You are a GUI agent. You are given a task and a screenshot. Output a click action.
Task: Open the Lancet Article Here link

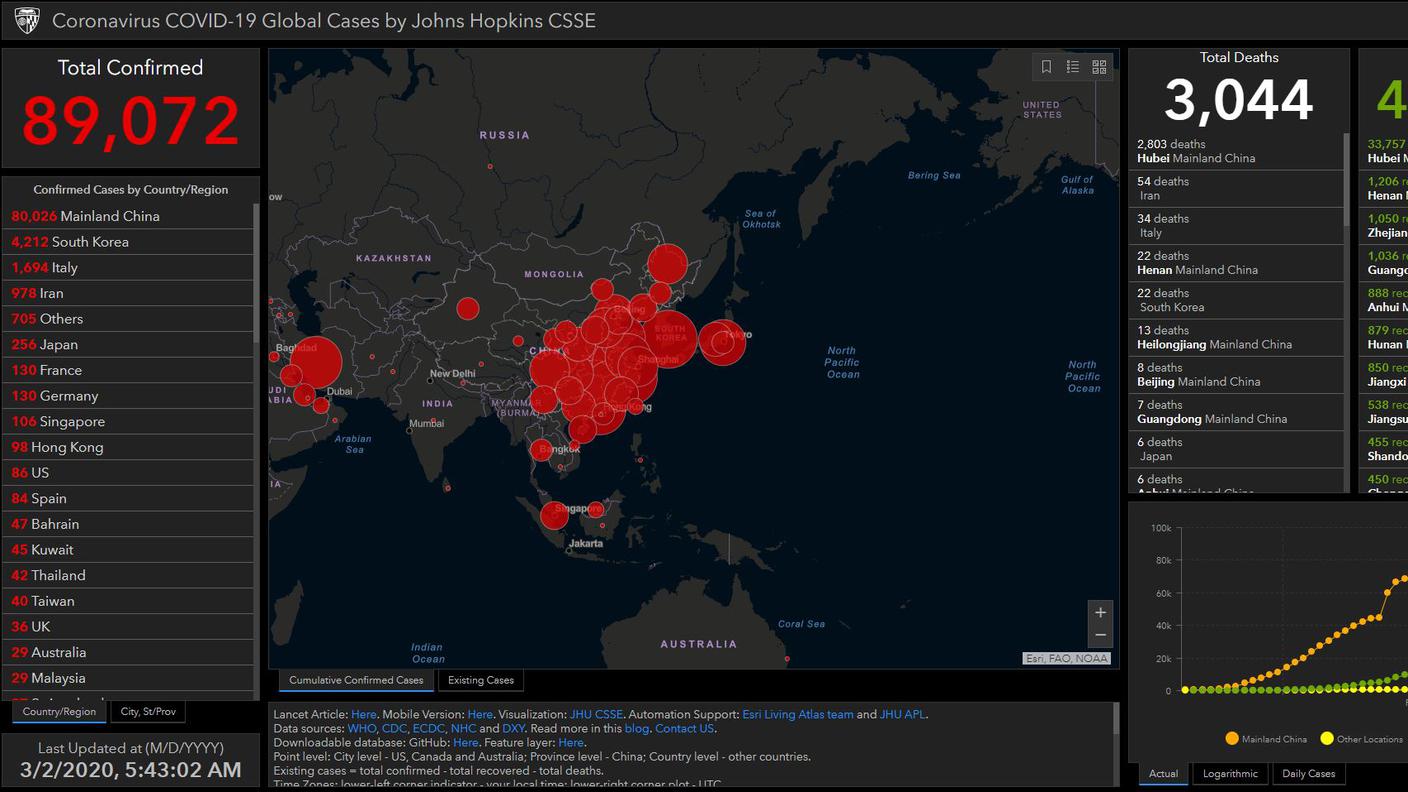point(364,715)
